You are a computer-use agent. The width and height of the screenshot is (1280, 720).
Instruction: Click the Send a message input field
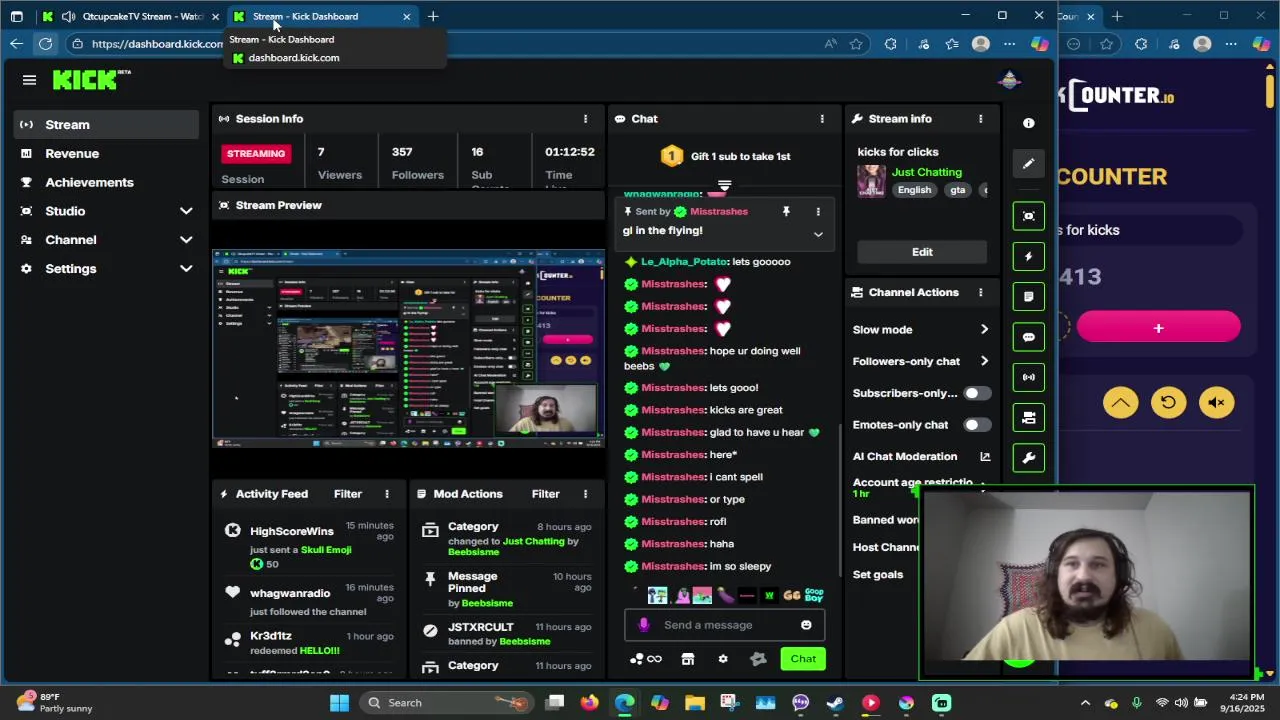pos(725,625)
